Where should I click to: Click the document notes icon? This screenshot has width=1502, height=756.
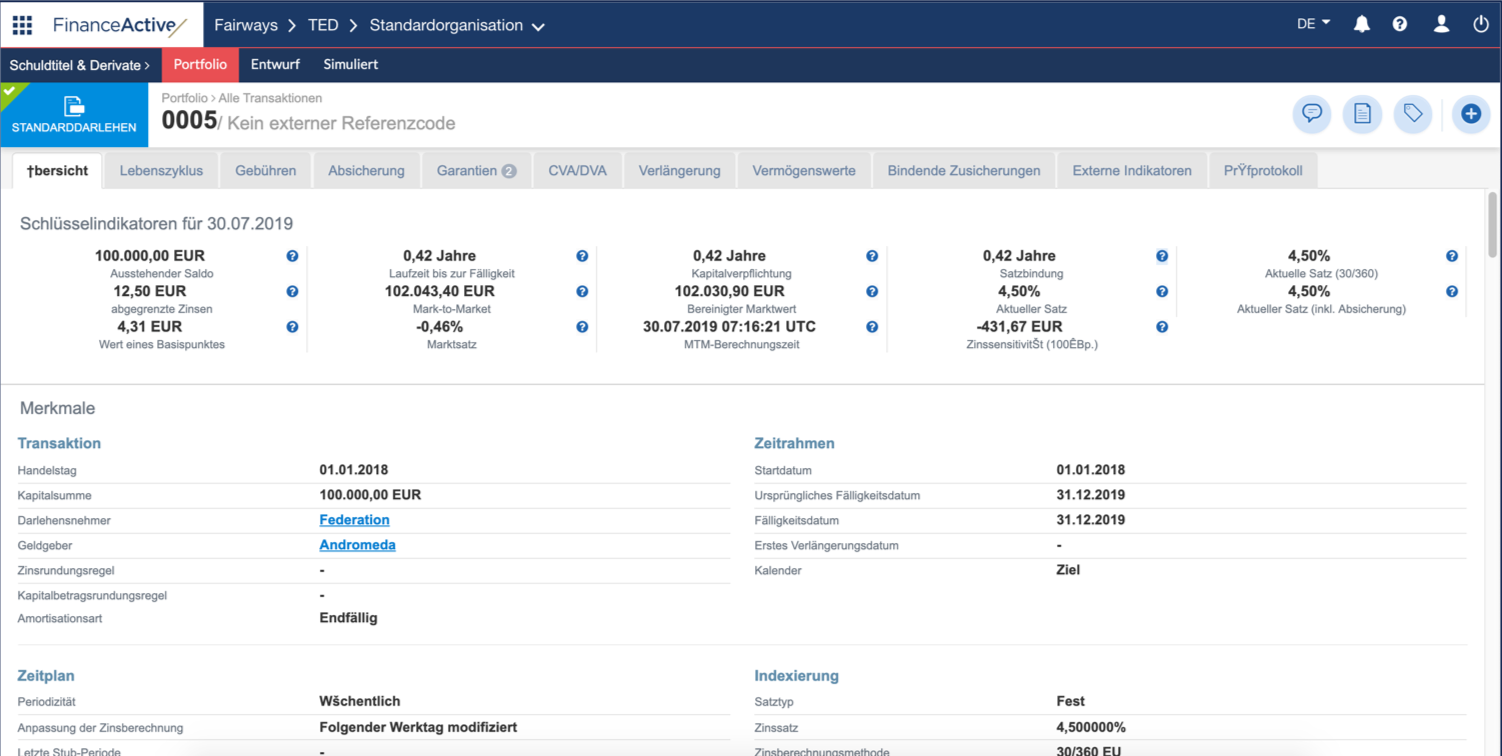click(1362, 114)
